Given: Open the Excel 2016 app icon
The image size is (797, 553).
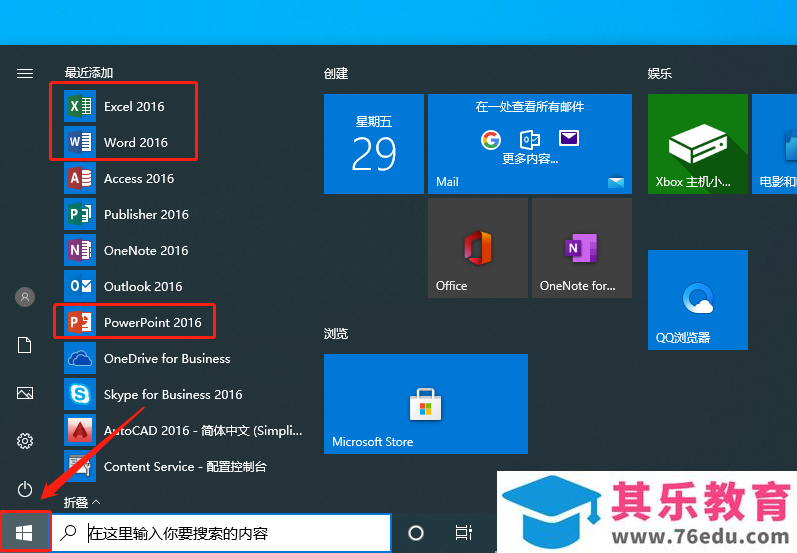Looking at the screenshot, I should point(80,106).
